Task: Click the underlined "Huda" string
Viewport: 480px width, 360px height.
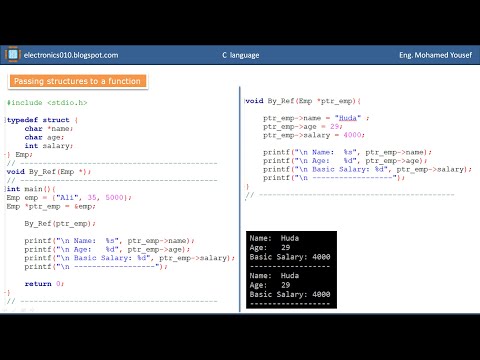Action: click(x=348, y=118)
